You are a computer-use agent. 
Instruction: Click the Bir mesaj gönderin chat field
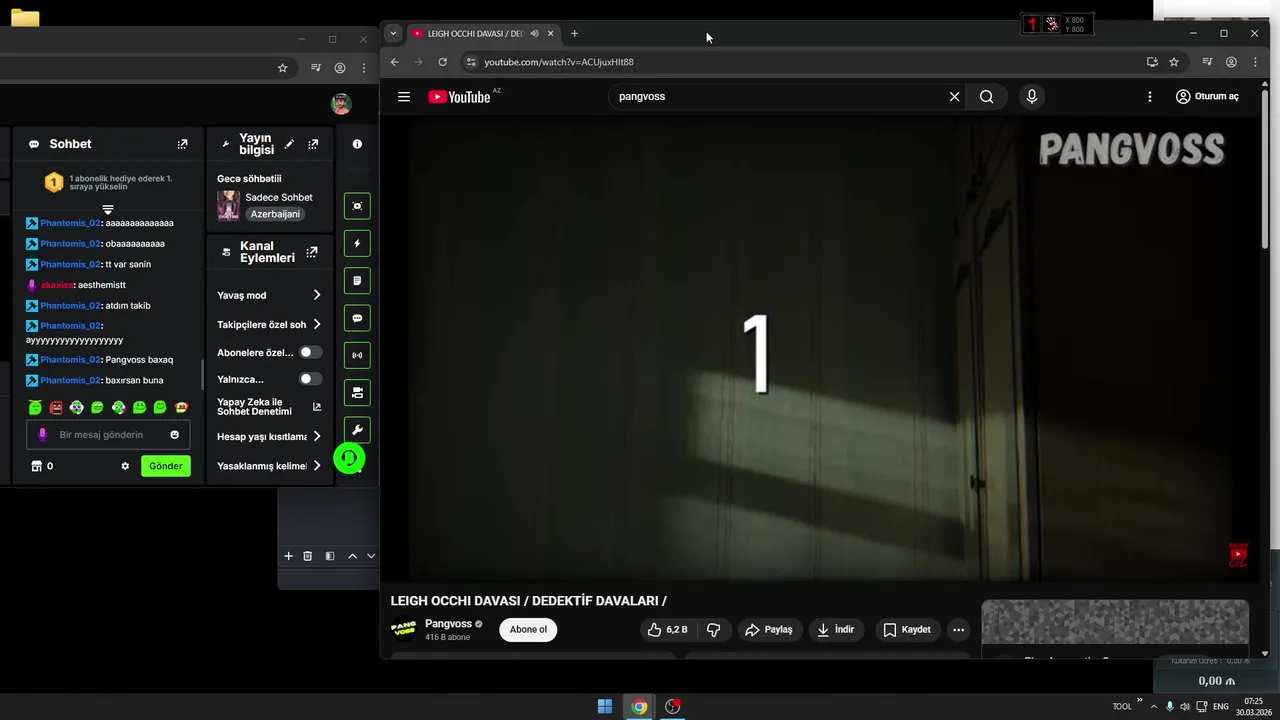tap(108, 435)
